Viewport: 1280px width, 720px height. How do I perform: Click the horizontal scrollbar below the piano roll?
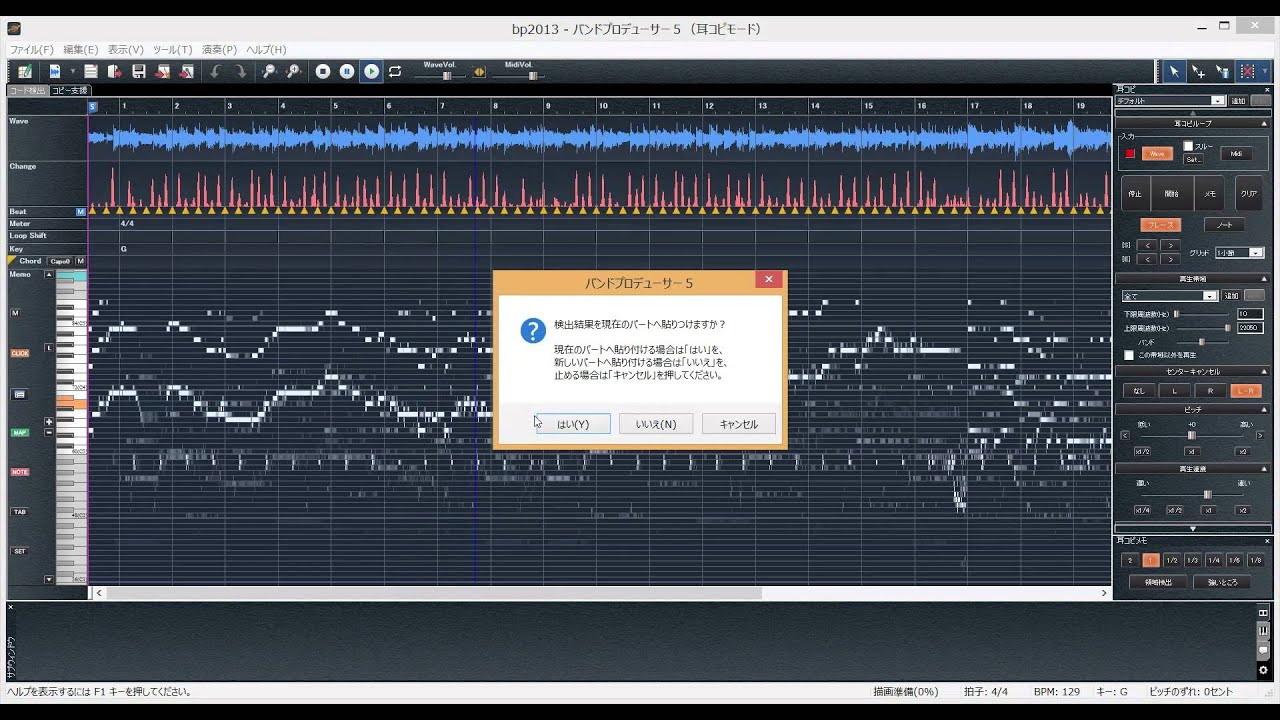click(x=434, y=593)
